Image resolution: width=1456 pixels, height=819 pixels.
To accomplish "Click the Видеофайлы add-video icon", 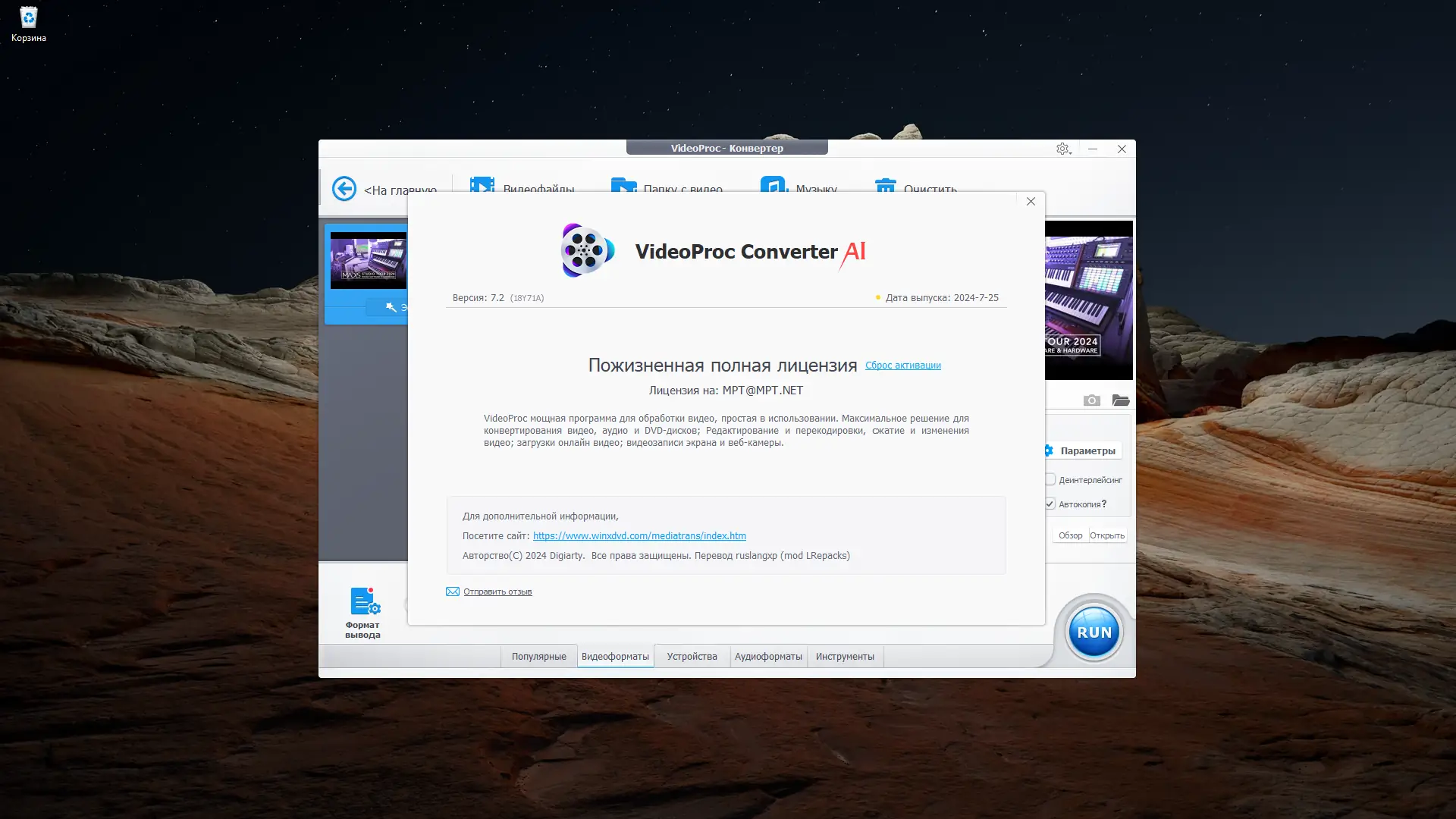I will click(x=482, y=184).
